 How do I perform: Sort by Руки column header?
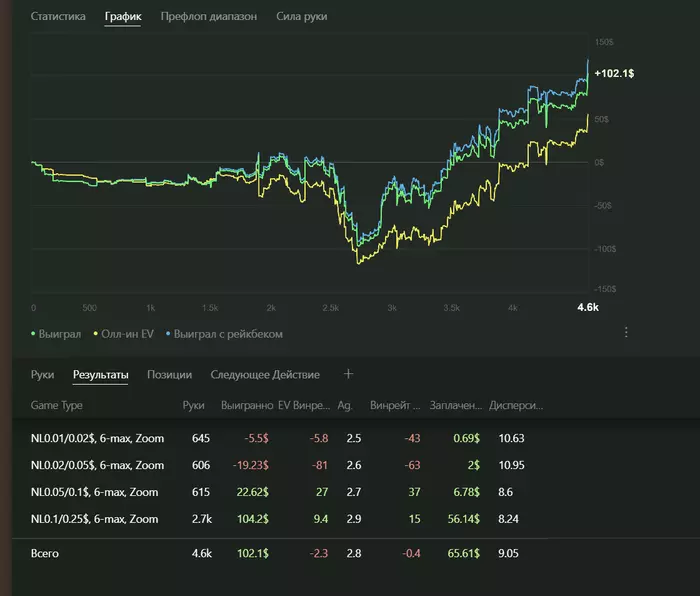(193, 405)
